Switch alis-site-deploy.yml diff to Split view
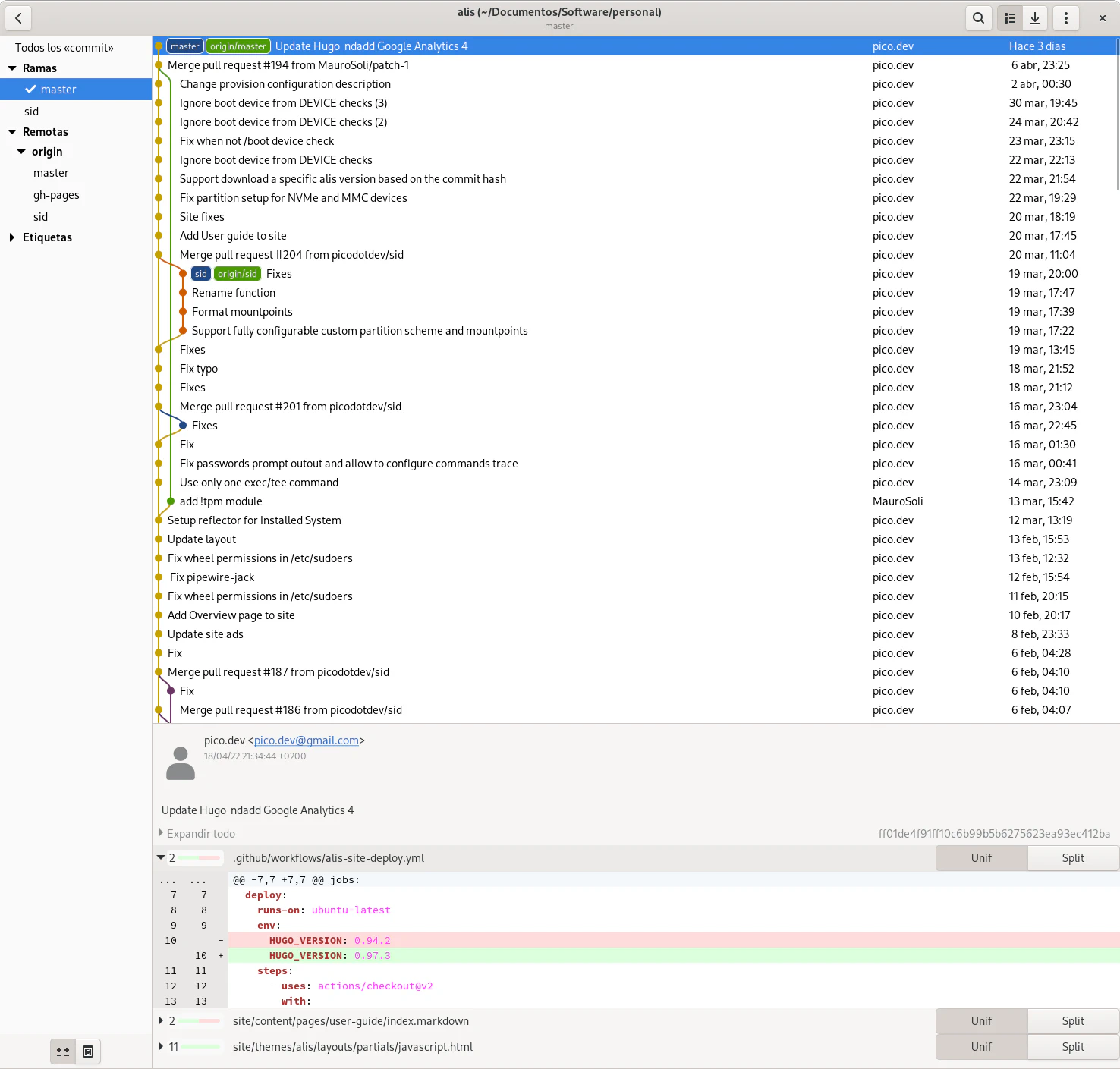Screen dimensions: 1120x1069 click(1073, 858)
